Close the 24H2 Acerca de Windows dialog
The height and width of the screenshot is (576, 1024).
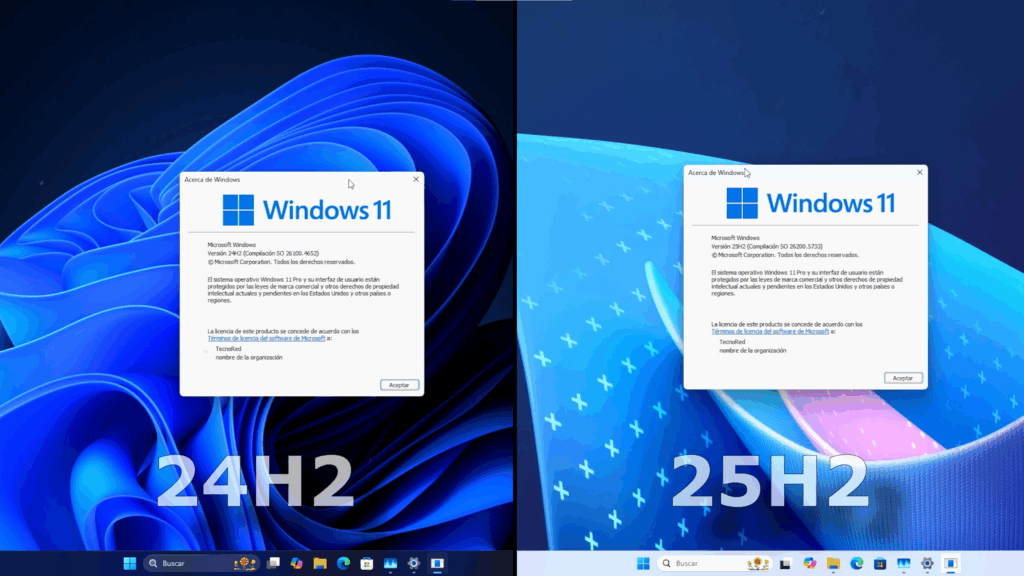point(416,179)
